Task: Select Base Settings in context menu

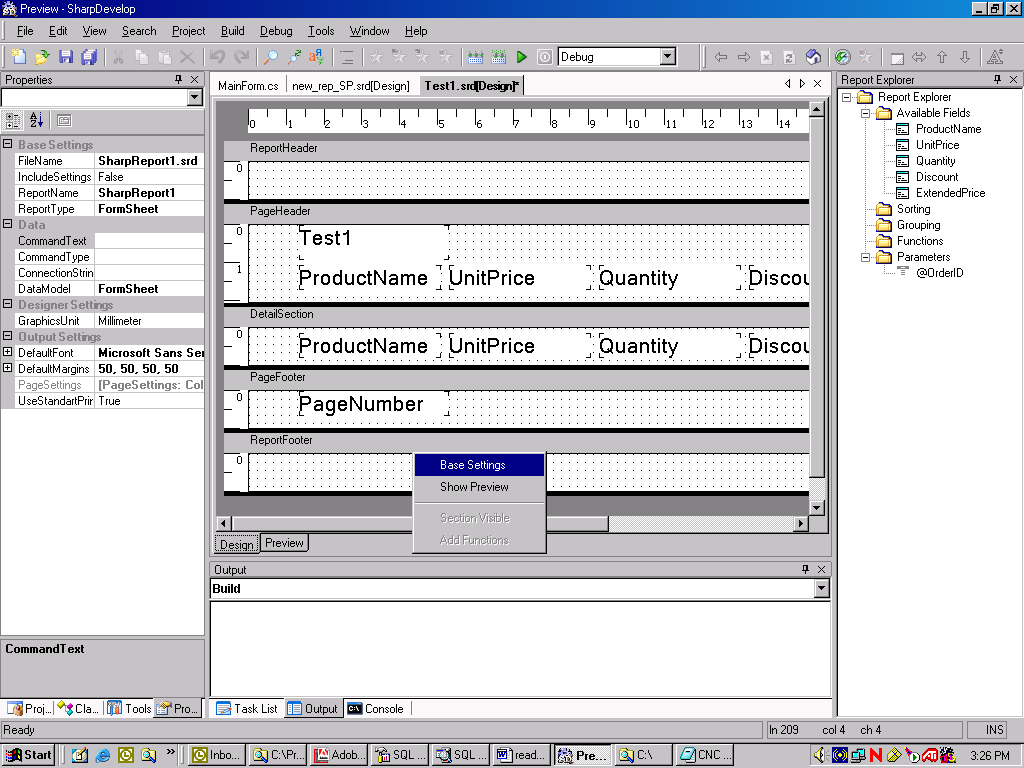Action: (x=472, y=465)
